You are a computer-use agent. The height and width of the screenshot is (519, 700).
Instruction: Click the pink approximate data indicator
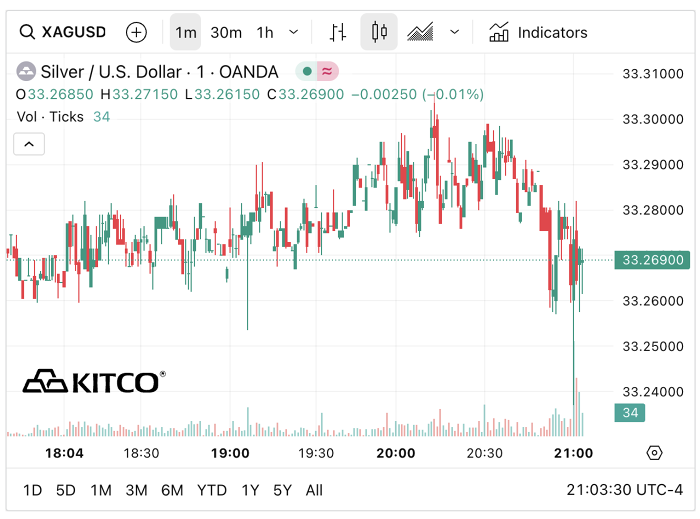point(327,71)
